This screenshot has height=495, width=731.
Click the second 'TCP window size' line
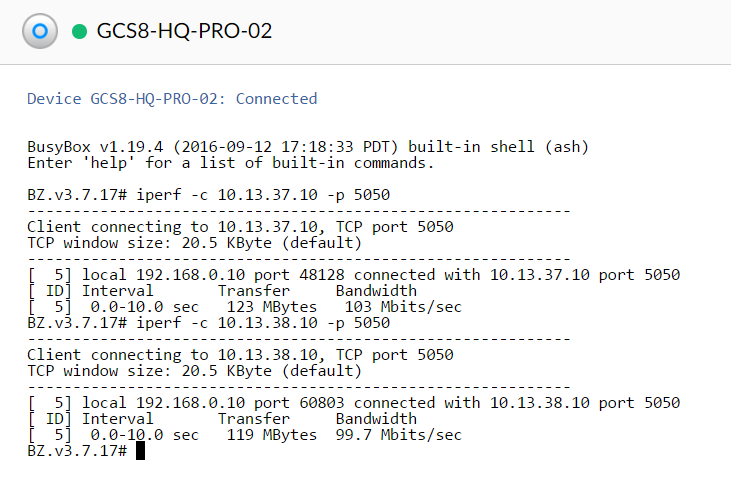(194, 371)
